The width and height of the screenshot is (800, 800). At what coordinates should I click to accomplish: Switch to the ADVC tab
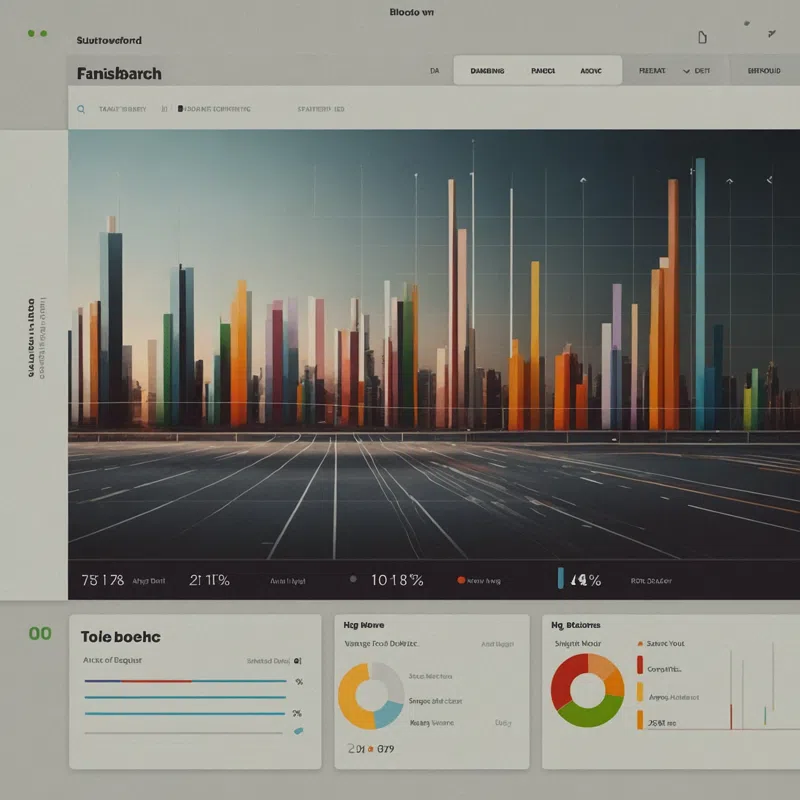[590, 71]
